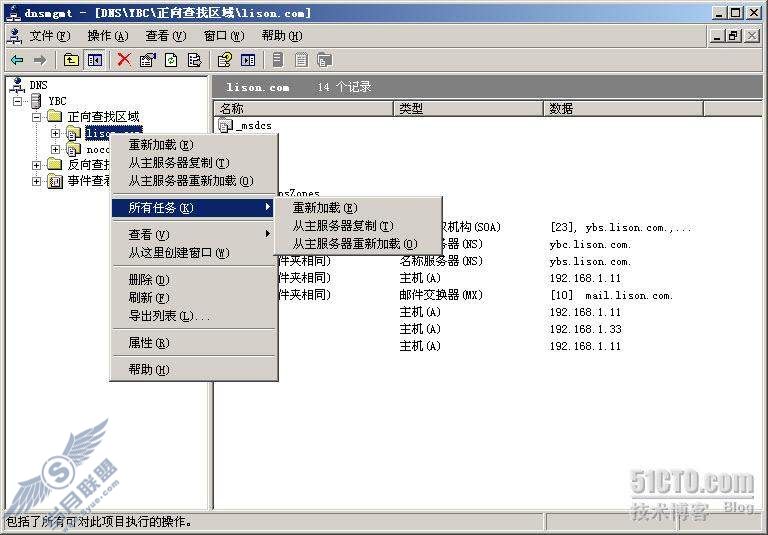768x535 pixels.
Task: Click the forward lookup zones folder icon
Action: (54, 117)
